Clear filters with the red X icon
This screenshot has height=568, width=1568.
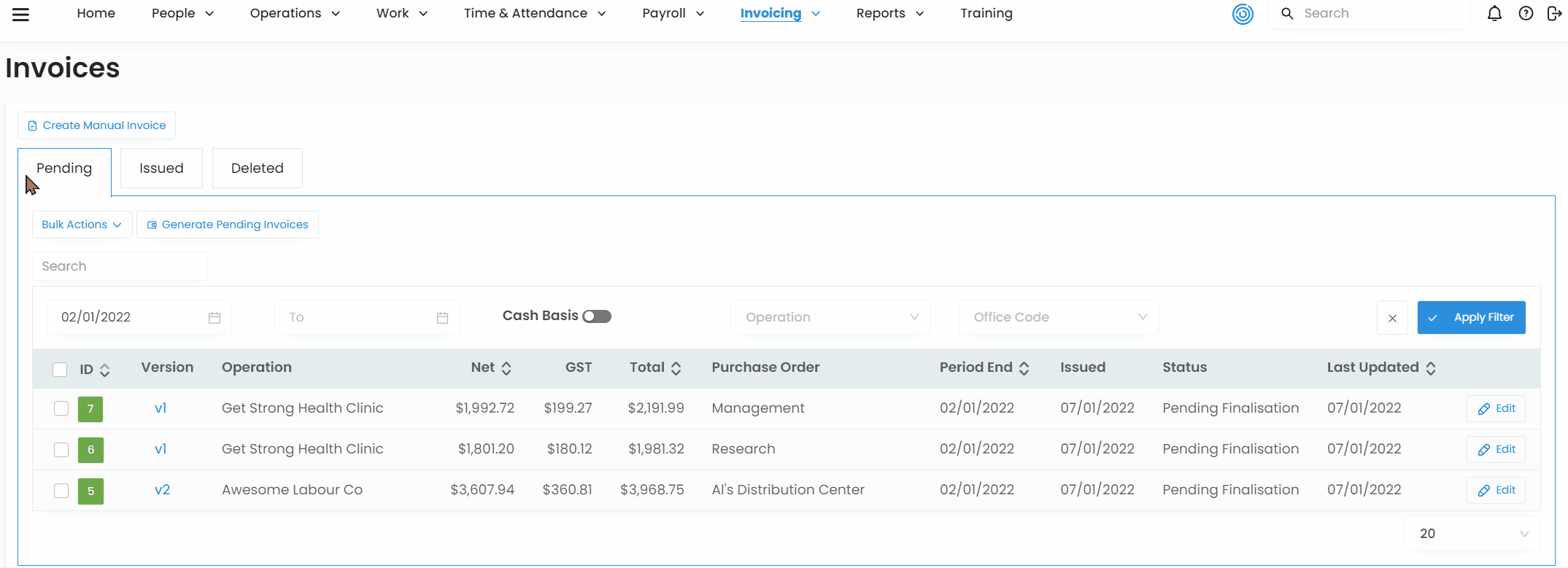tap(1392, 318)
